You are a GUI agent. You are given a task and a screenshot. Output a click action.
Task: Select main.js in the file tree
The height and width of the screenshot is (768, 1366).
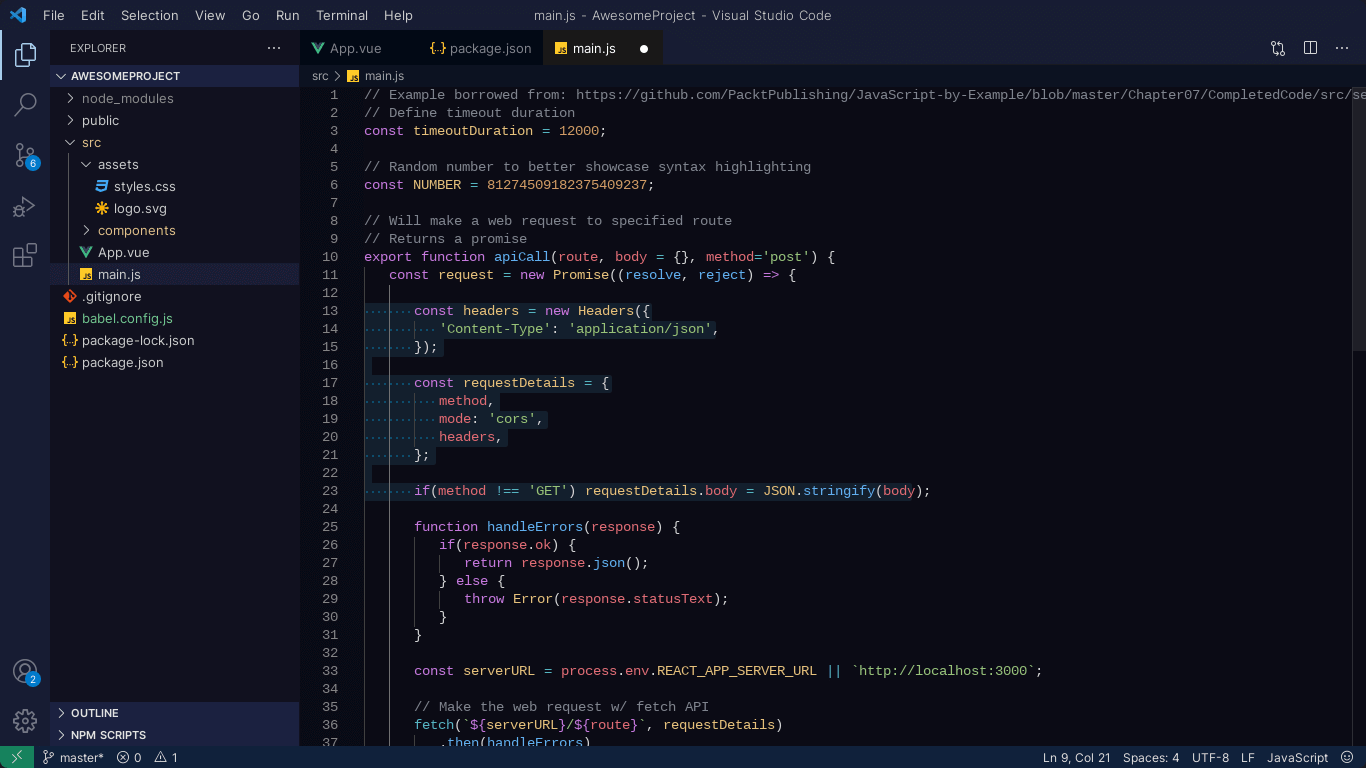click(x=119, y=274)
